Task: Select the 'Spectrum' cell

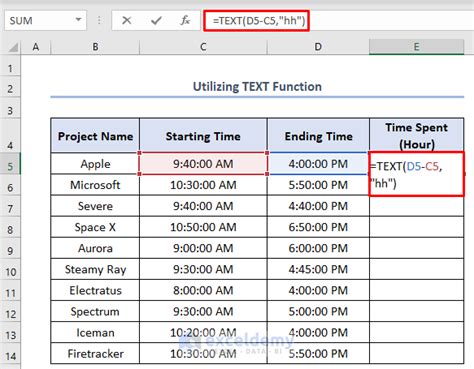Action: [x=95, y=312]
